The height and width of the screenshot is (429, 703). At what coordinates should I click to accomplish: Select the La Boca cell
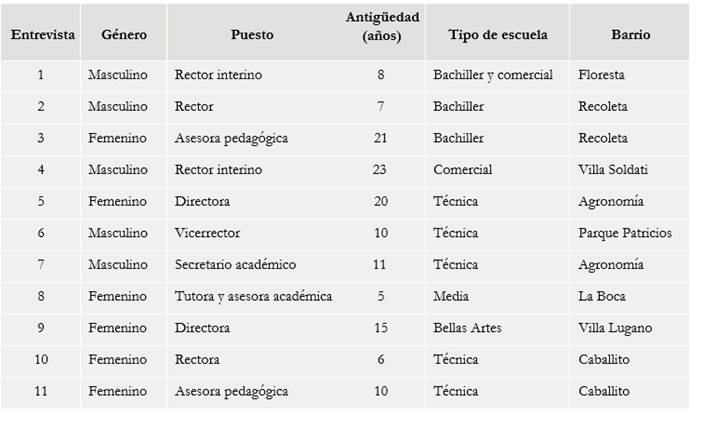coord(601,296)
